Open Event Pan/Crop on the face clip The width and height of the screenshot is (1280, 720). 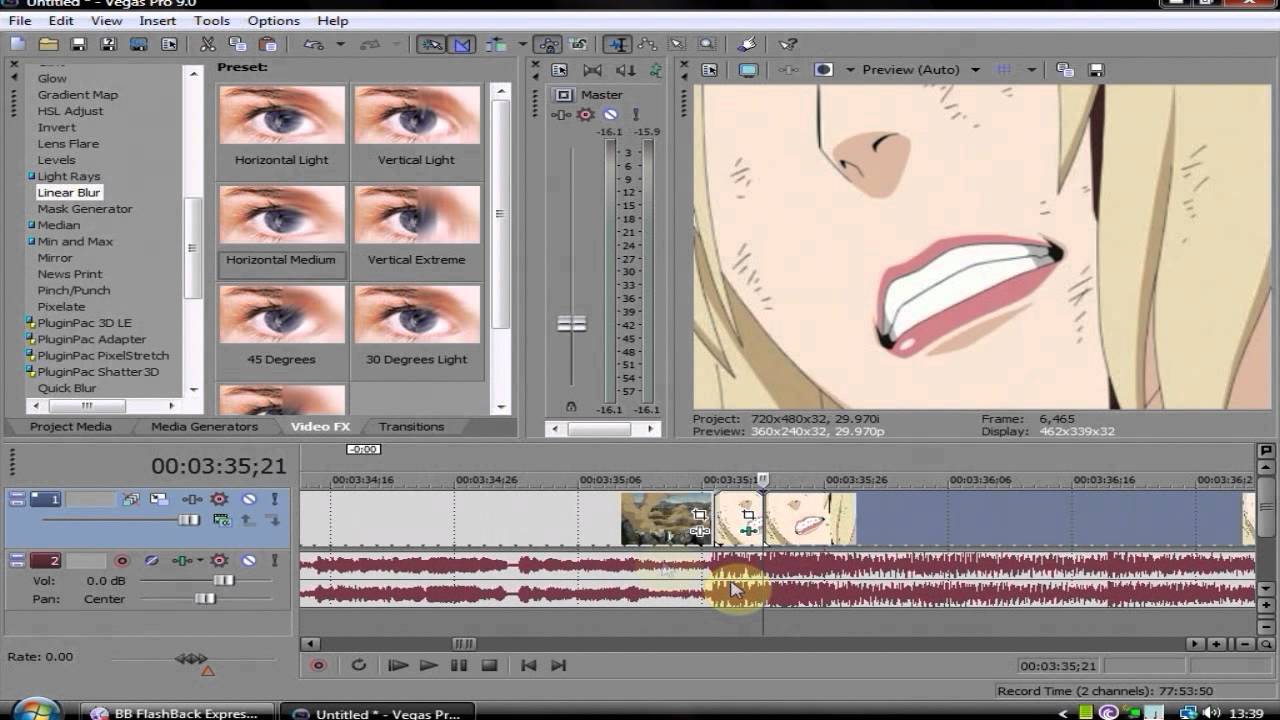pos(748,515)
